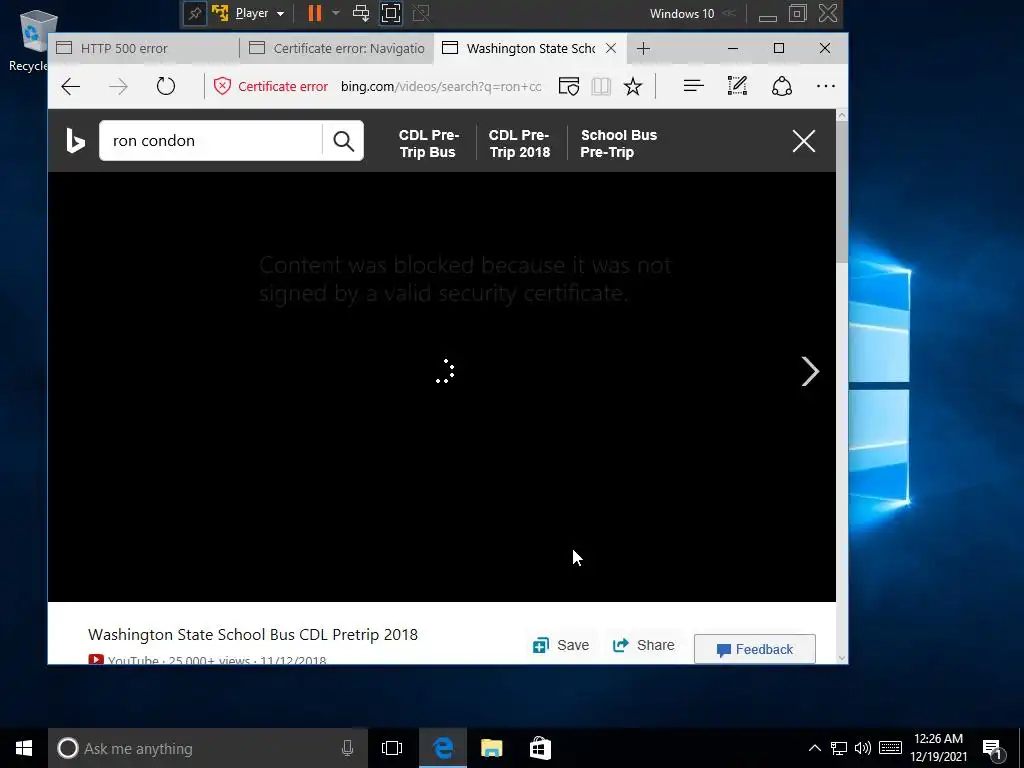Open a new Edge tab

pyautogui.click(x=643, y=48)
